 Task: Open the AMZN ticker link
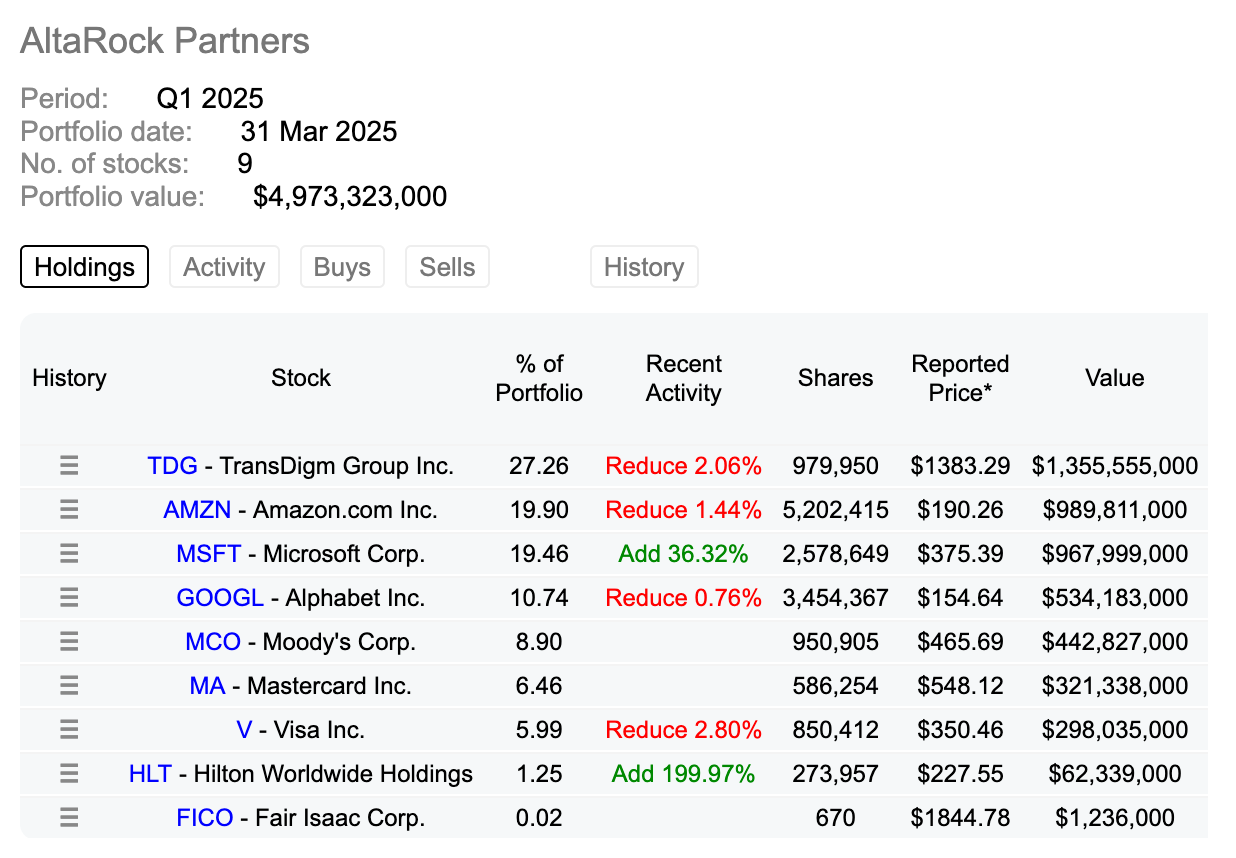coord(197,510)
